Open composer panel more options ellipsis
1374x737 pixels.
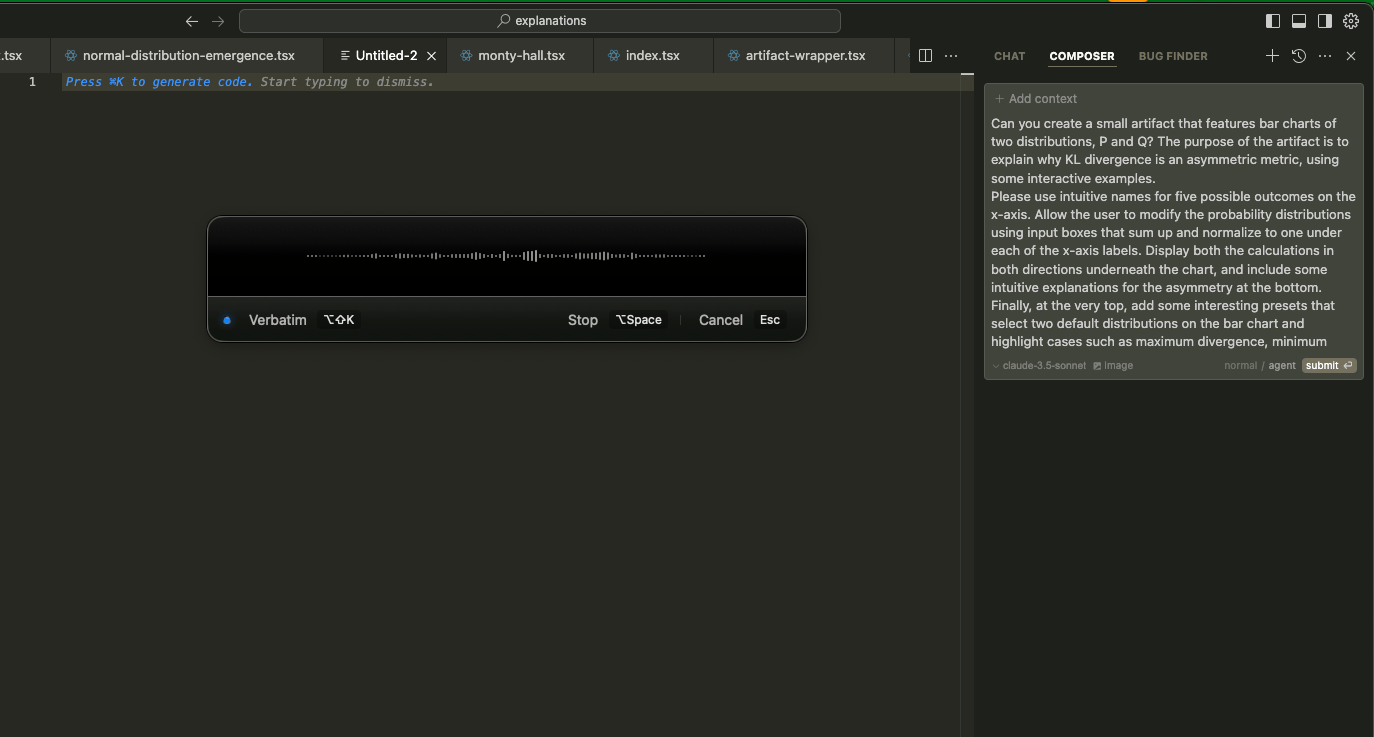pos(1325,56)
